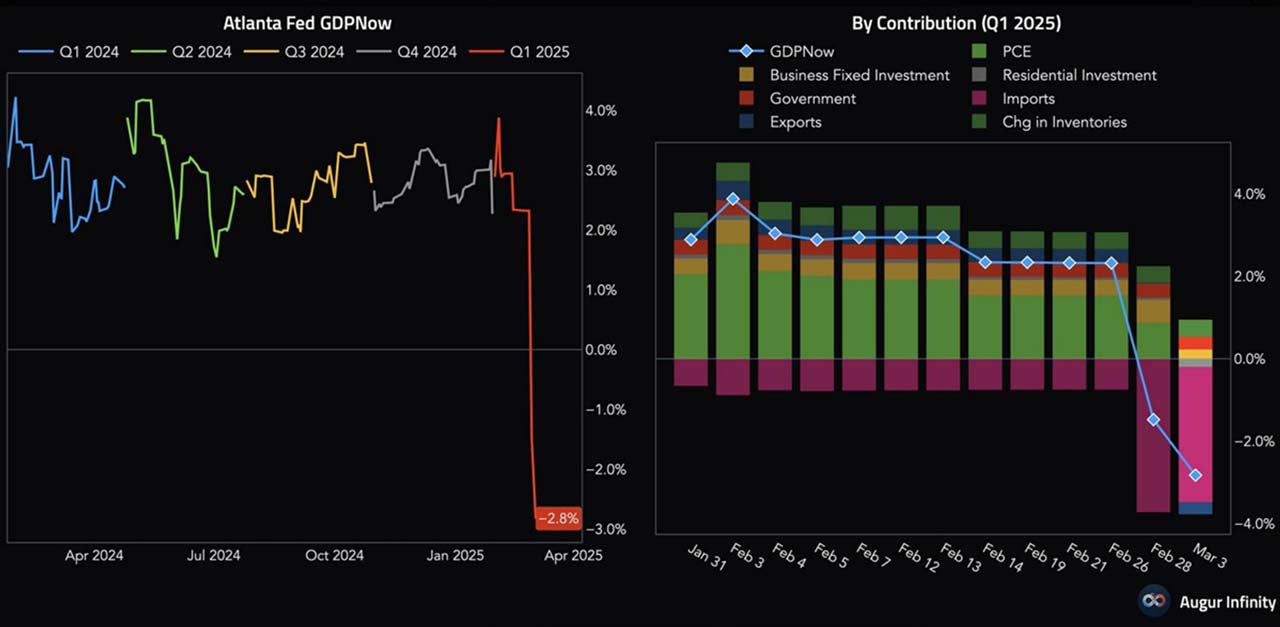Click the Imports bar segment for Feb 28
Viewport: 1280px width, 627px height.
tap(1153, 435)
